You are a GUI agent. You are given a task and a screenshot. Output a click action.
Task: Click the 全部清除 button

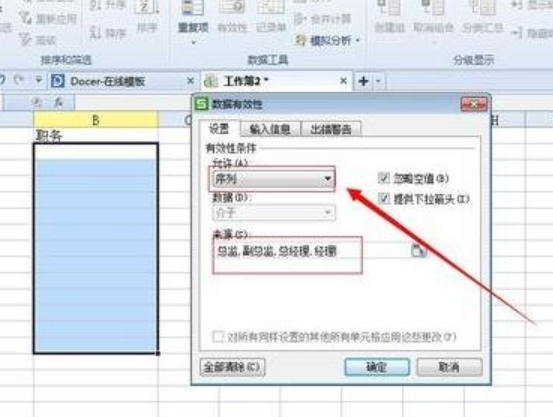click(232, 367)
